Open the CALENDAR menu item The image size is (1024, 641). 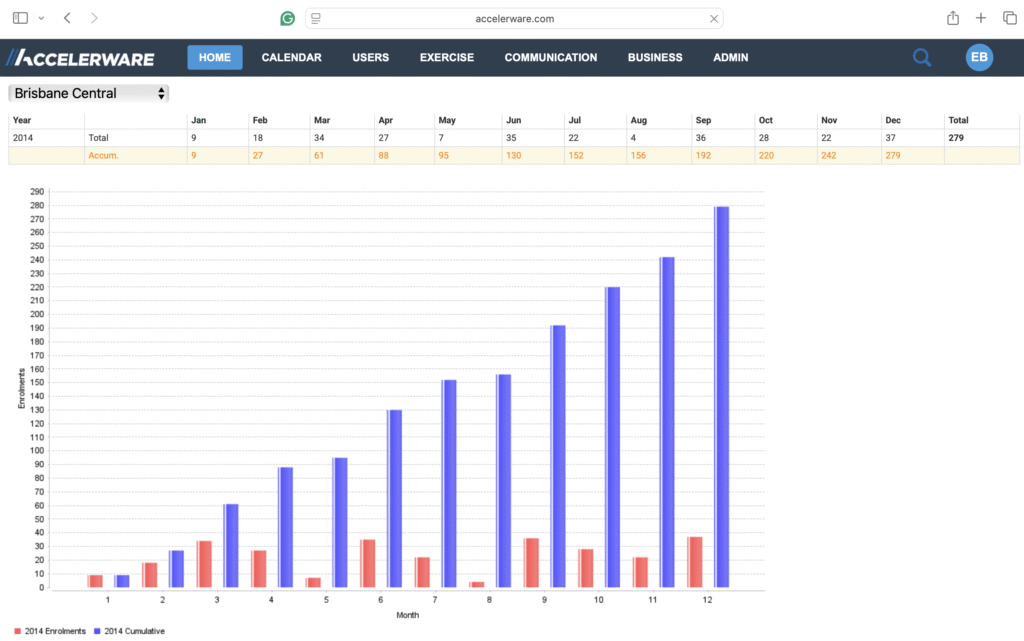[x=291, y=58]
